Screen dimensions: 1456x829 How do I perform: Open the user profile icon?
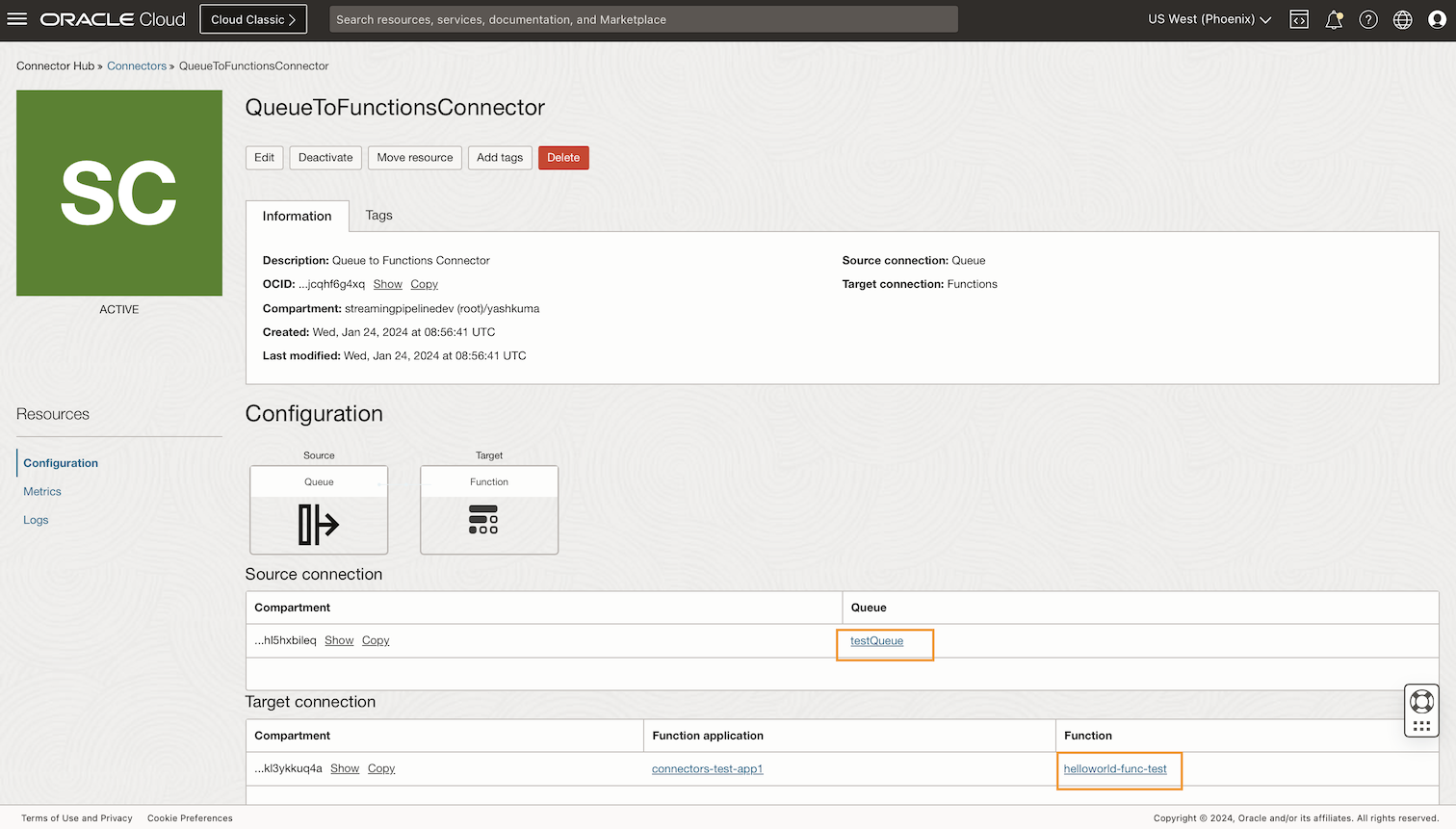1437,18
